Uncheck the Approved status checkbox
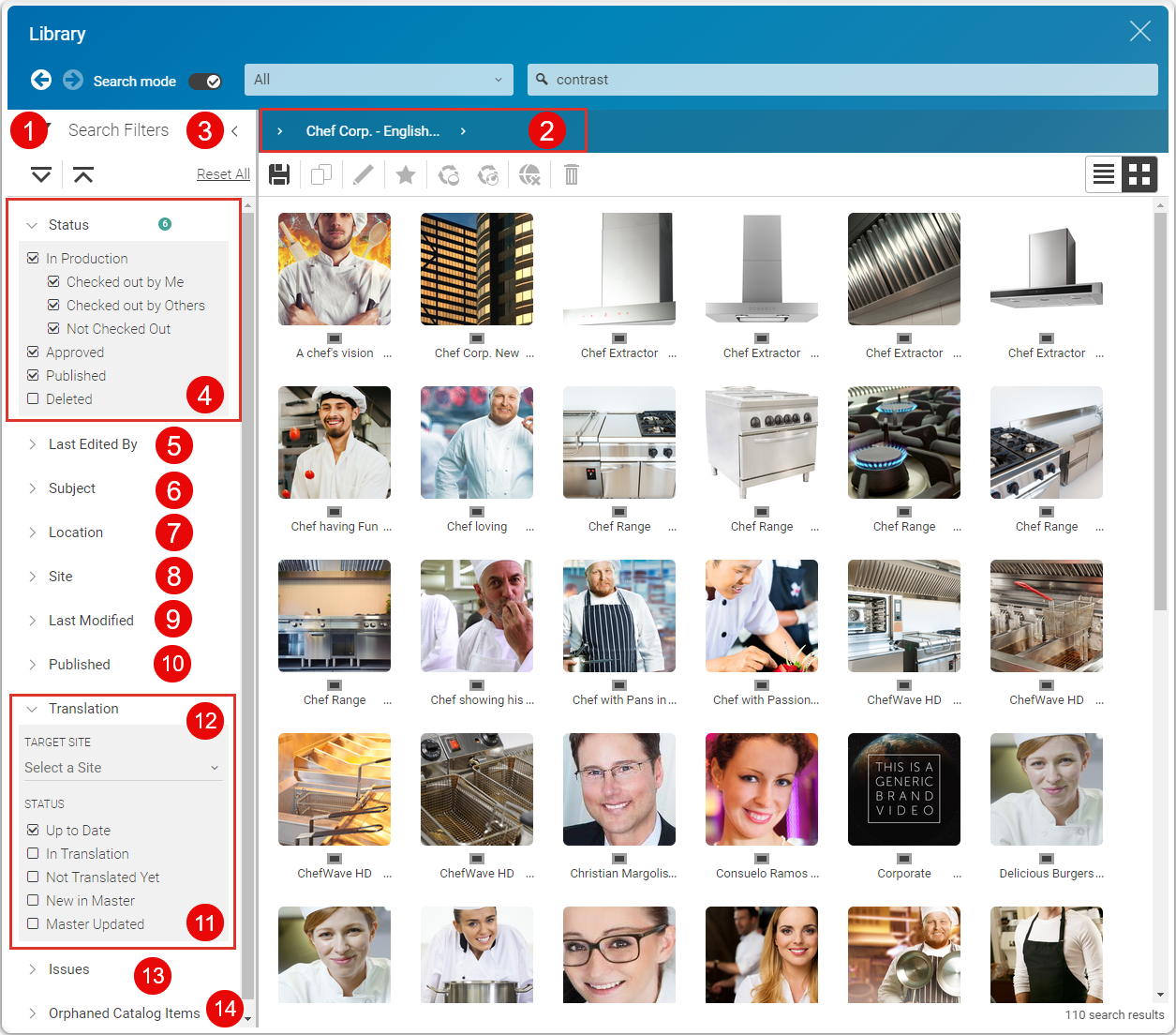 tap(34, 352)
